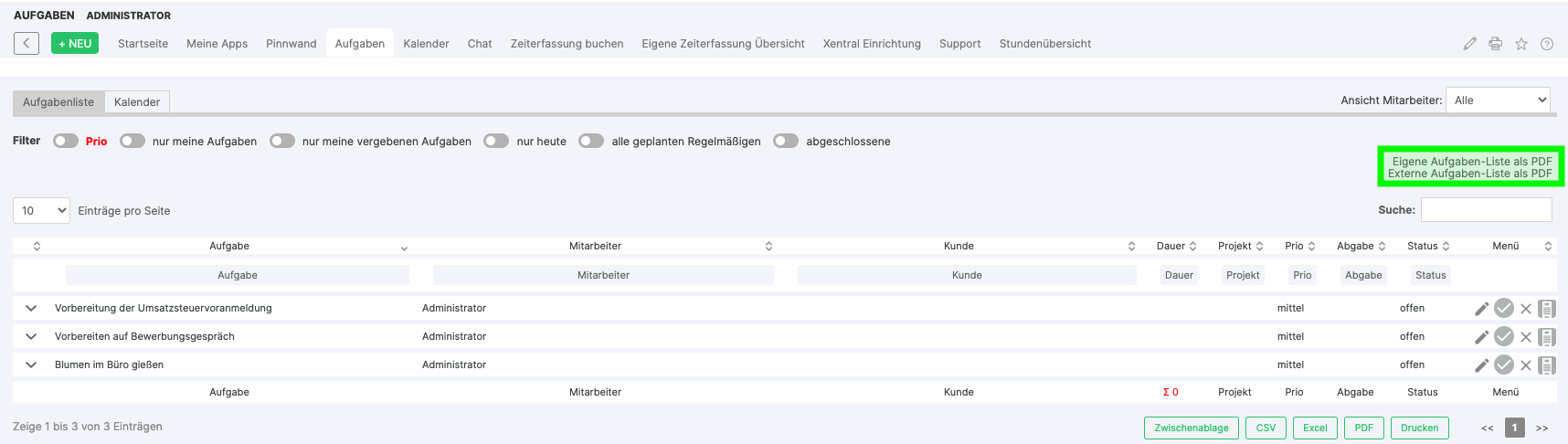
Task: Click the Suche input field
Action: point(1487,210)
